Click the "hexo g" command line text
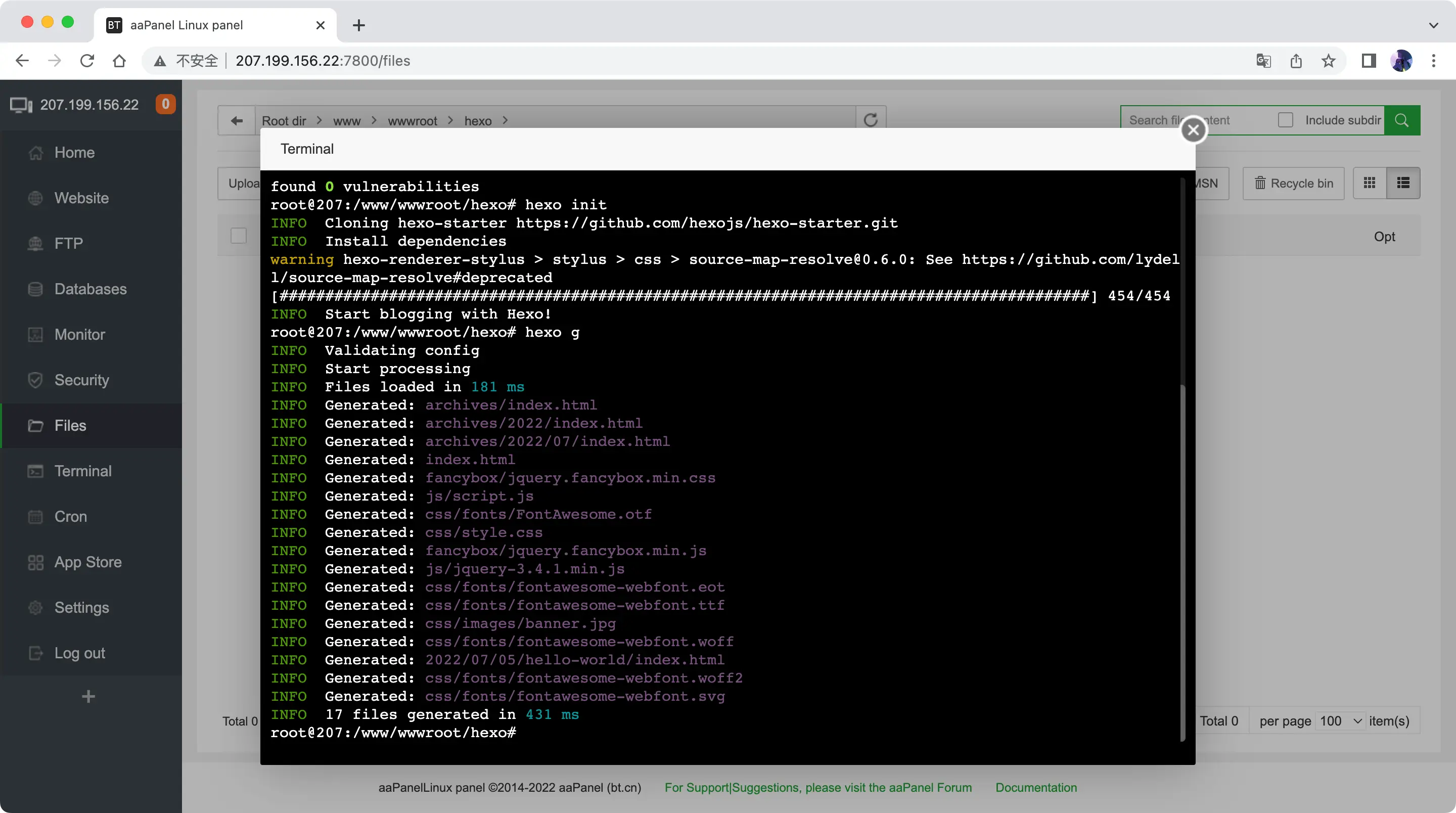The height and width of the screenshot is (813, 1456). [x=552, y=333]
